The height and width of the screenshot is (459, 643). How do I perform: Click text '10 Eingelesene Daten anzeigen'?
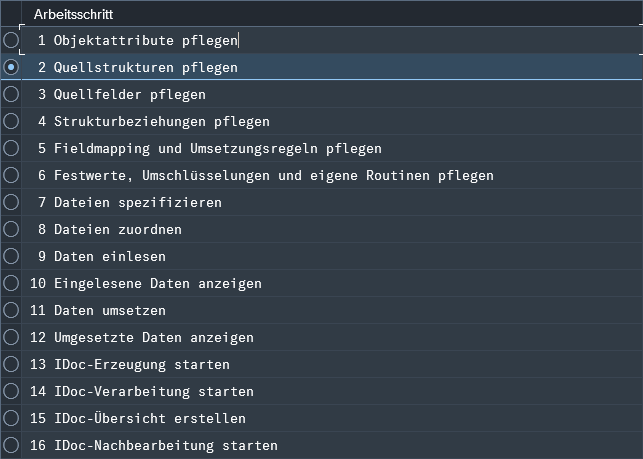146,284
